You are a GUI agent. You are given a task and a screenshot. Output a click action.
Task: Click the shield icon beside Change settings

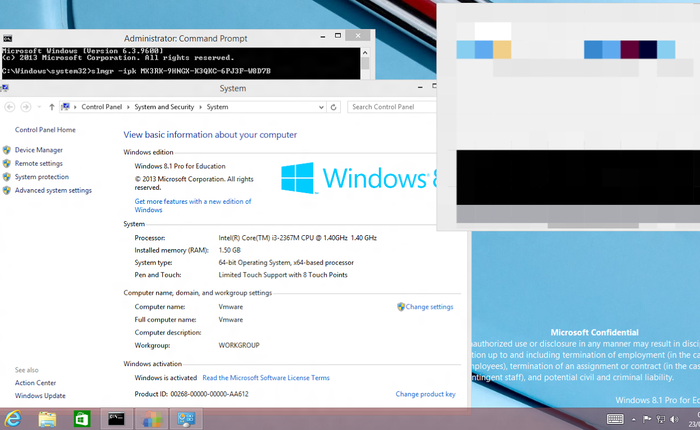point(401,307)
